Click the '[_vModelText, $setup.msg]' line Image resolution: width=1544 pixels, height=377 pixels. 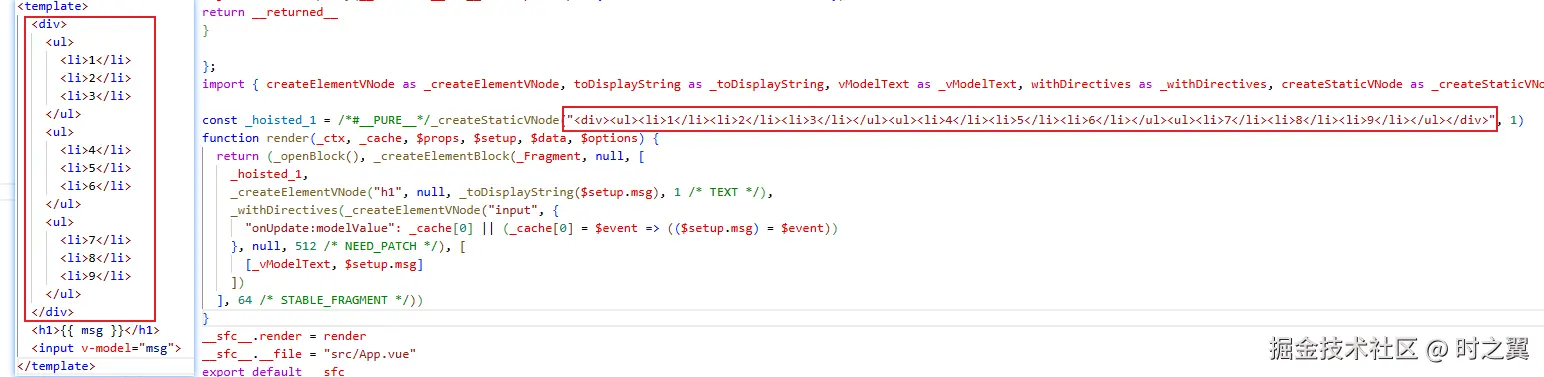(333, 264)
